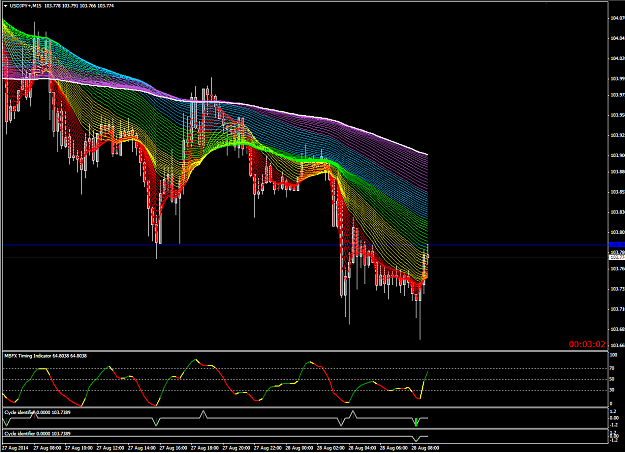Click the 28 Aug 06:00 time label
Screen dimensions: 625x453
[x=394, y=448]
